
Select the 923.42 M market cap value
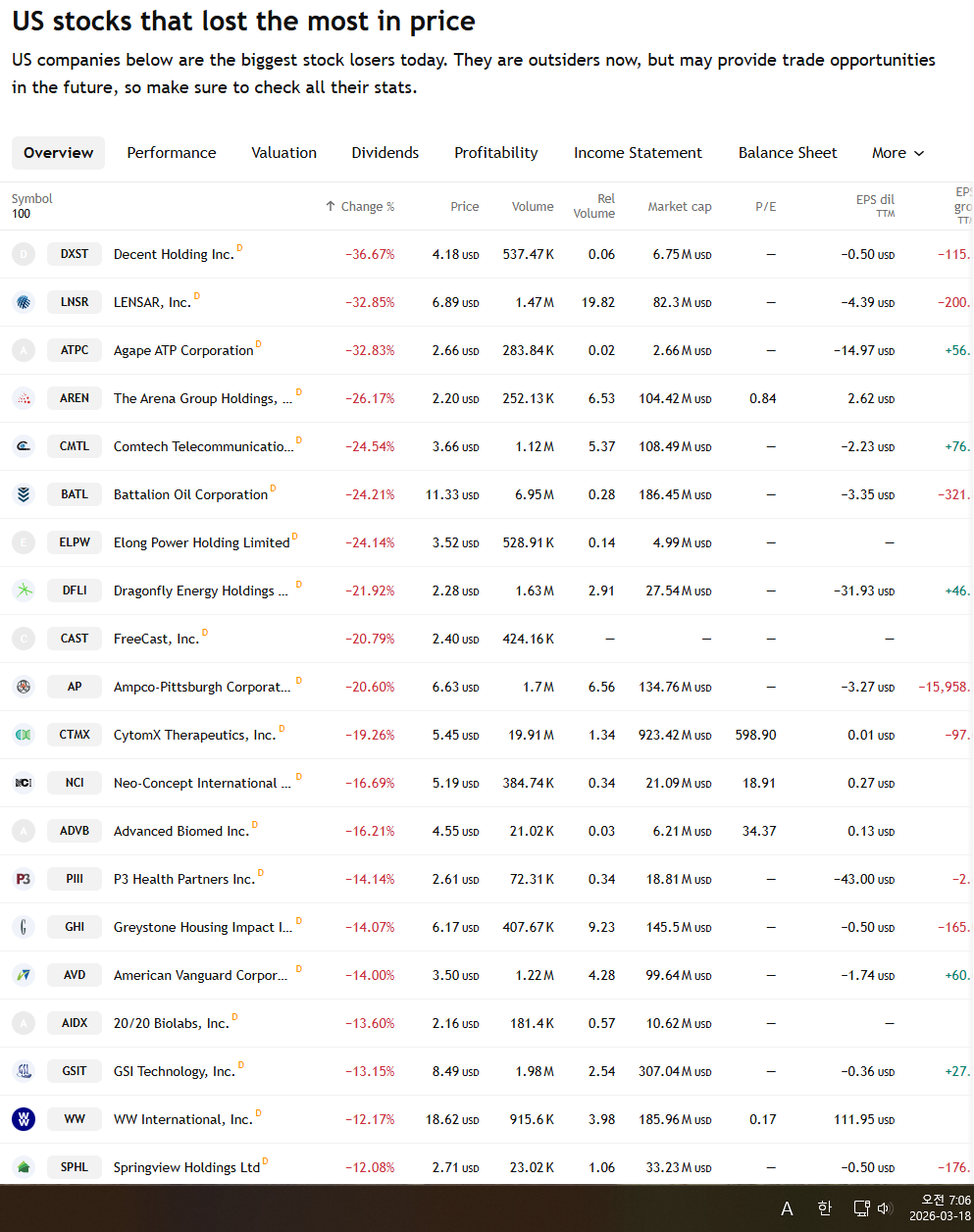tap(675, 735)
